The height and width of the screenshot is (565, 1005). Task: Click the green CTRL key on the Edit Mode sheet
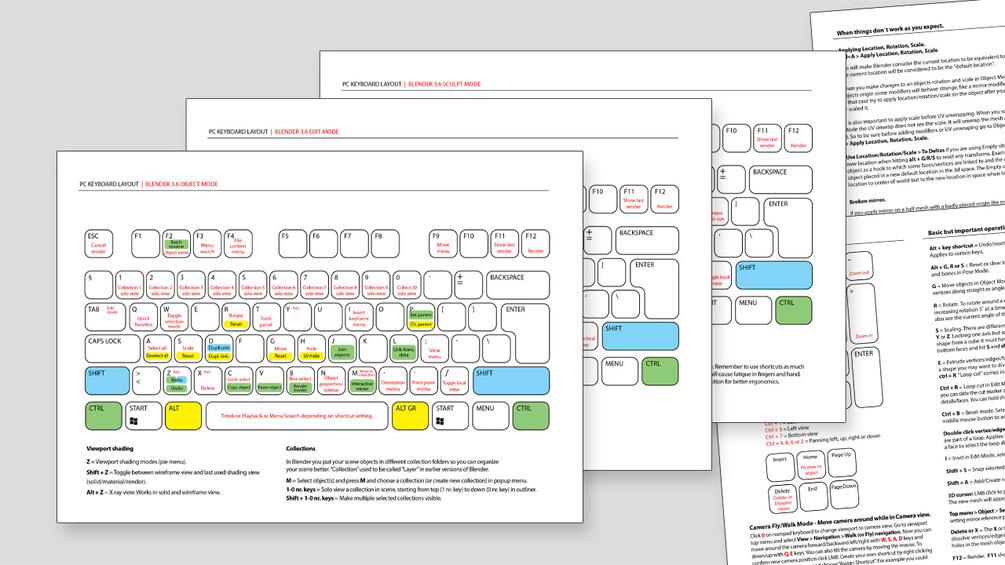(660, 372)
